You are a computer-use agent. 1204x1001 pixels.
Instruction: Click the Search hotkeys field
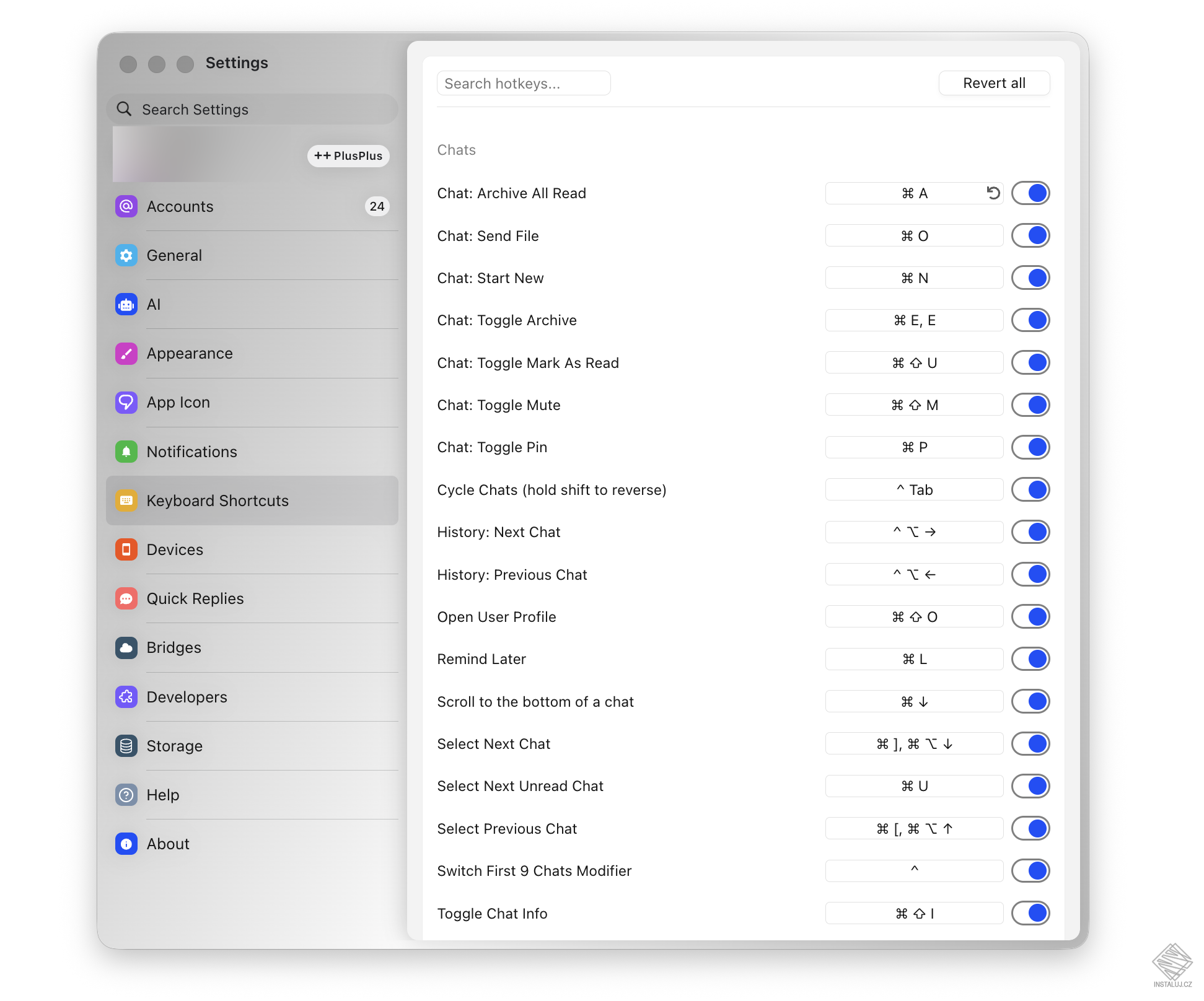click(x=523, y=84)
